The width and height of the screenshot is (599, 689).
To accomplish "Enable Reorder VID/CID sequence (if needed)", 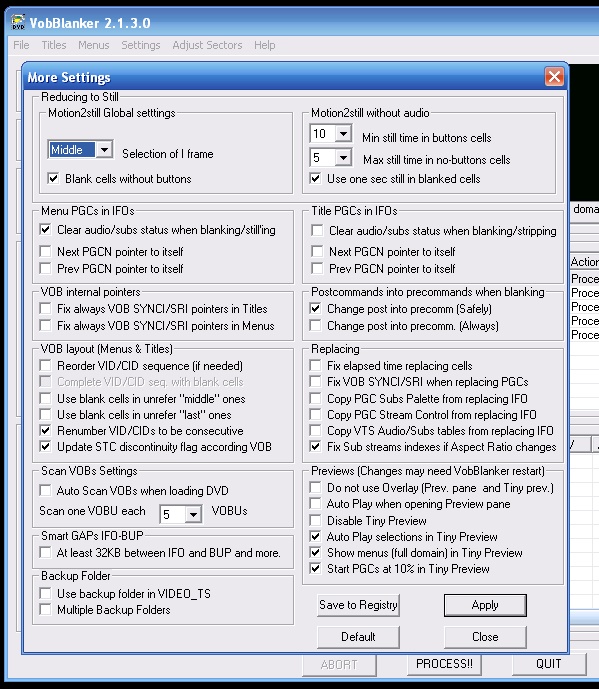I will coord(45,366).
